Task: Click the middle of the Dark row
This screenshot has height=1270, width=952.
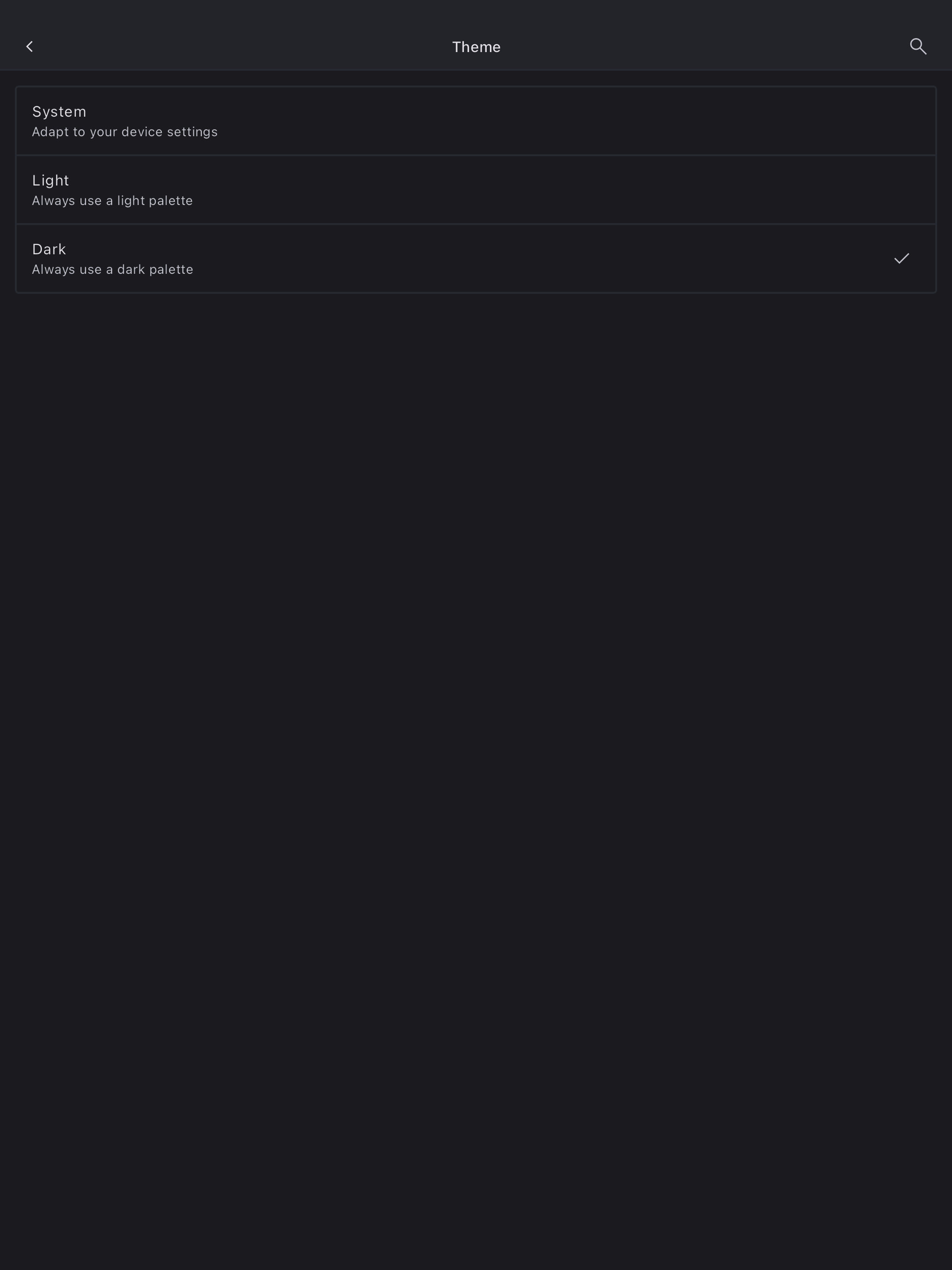Action: (x=476, y=259)
